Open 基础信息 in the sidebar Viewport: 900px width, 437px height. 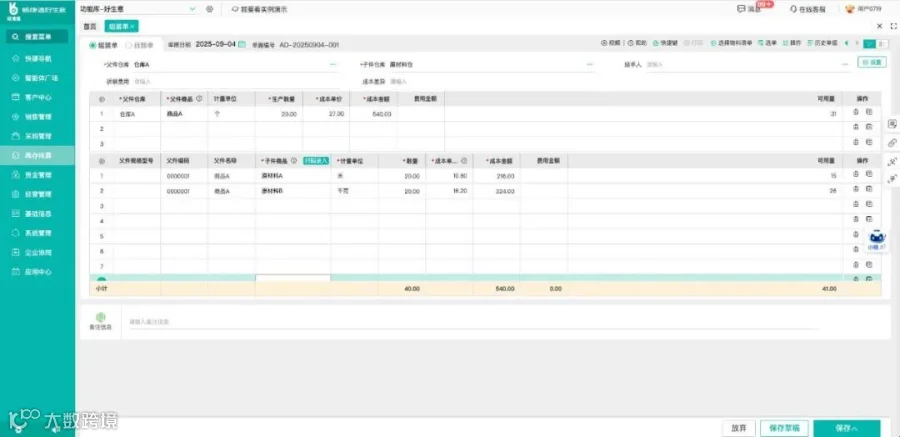click(x=37, y=214)
